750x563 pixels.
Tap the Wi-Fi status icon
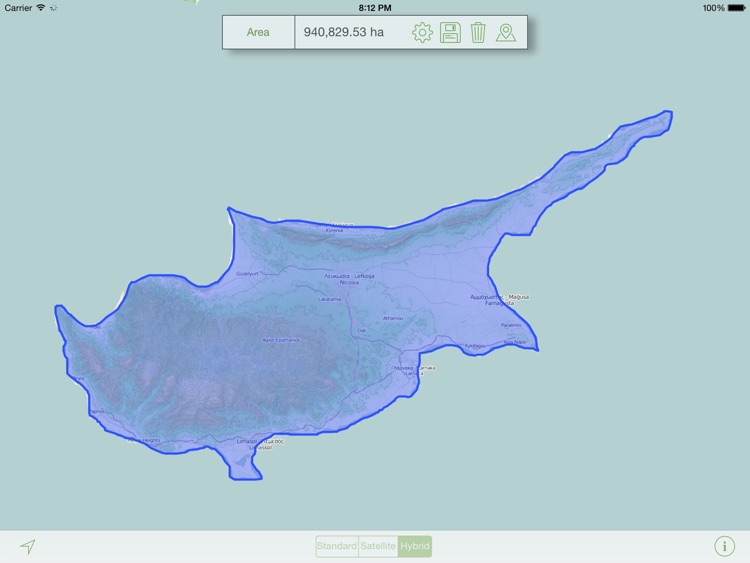[41, 8]
